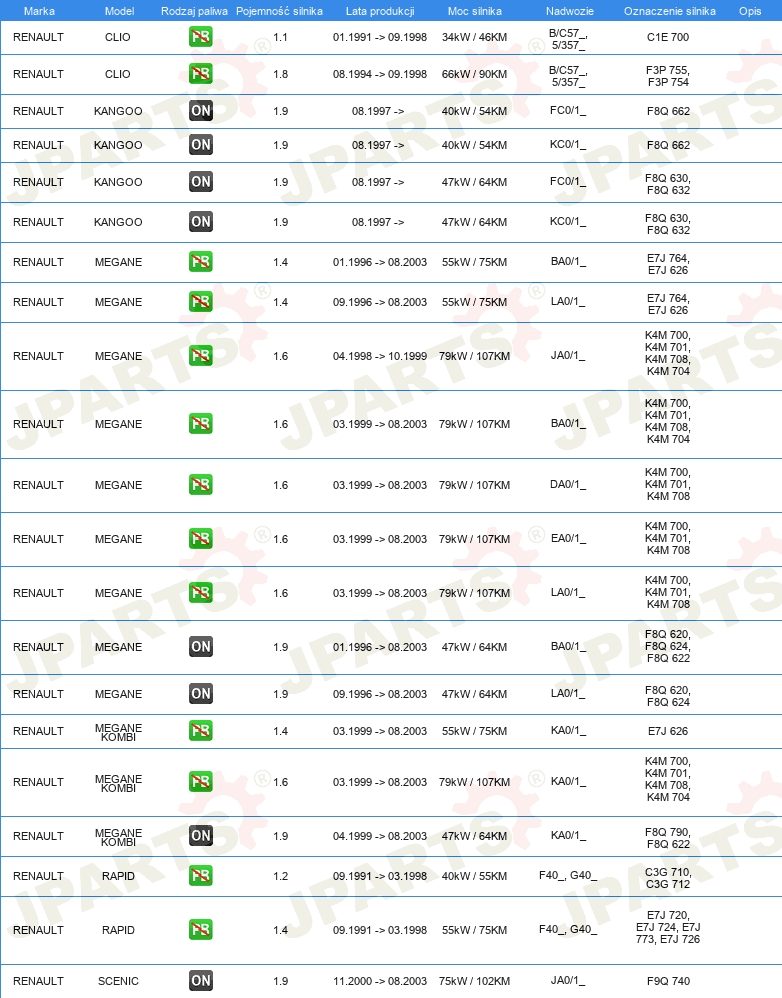Viewport: 782px width, 998px height.
Task: Click body code EA0/1_
Action: [568, 538]
